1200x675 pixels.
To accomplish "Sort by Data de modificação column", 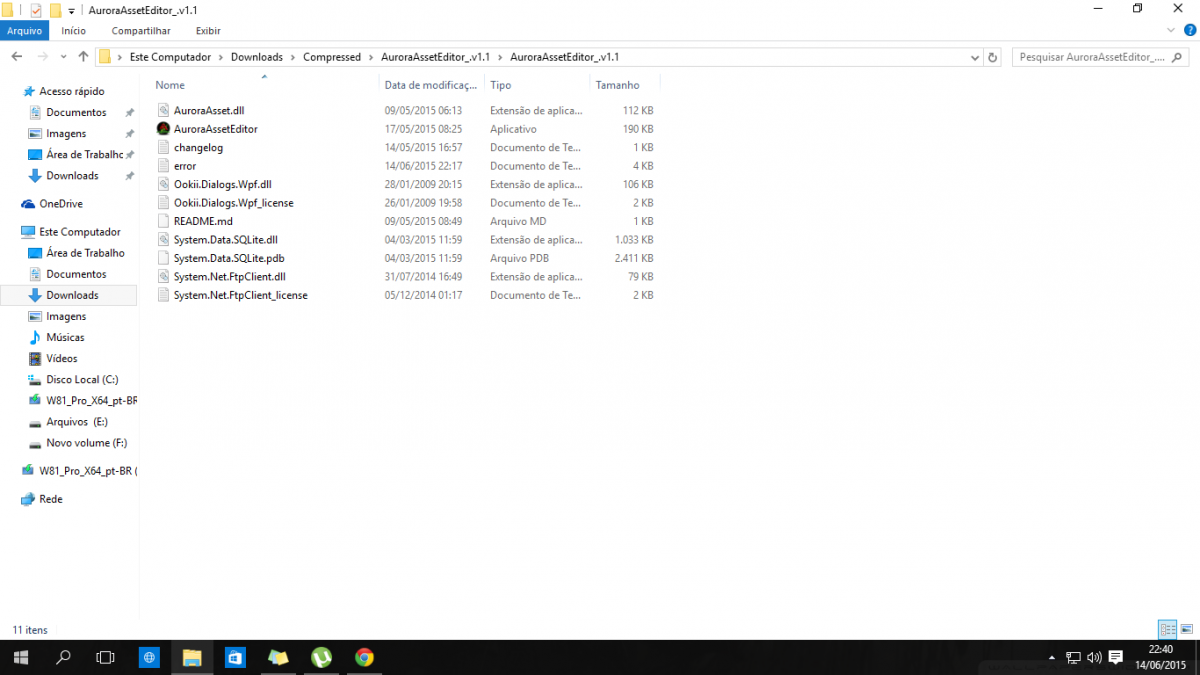I will [x=432, y=85].
